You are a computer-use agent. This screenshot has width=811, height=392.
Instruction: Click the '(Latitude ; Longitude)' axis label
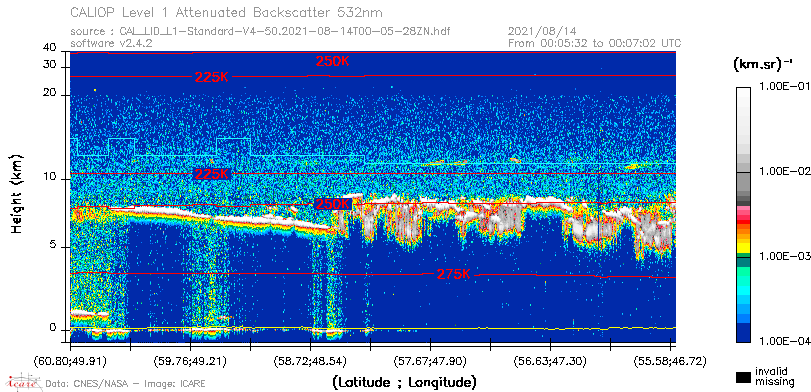coord(404,383)
